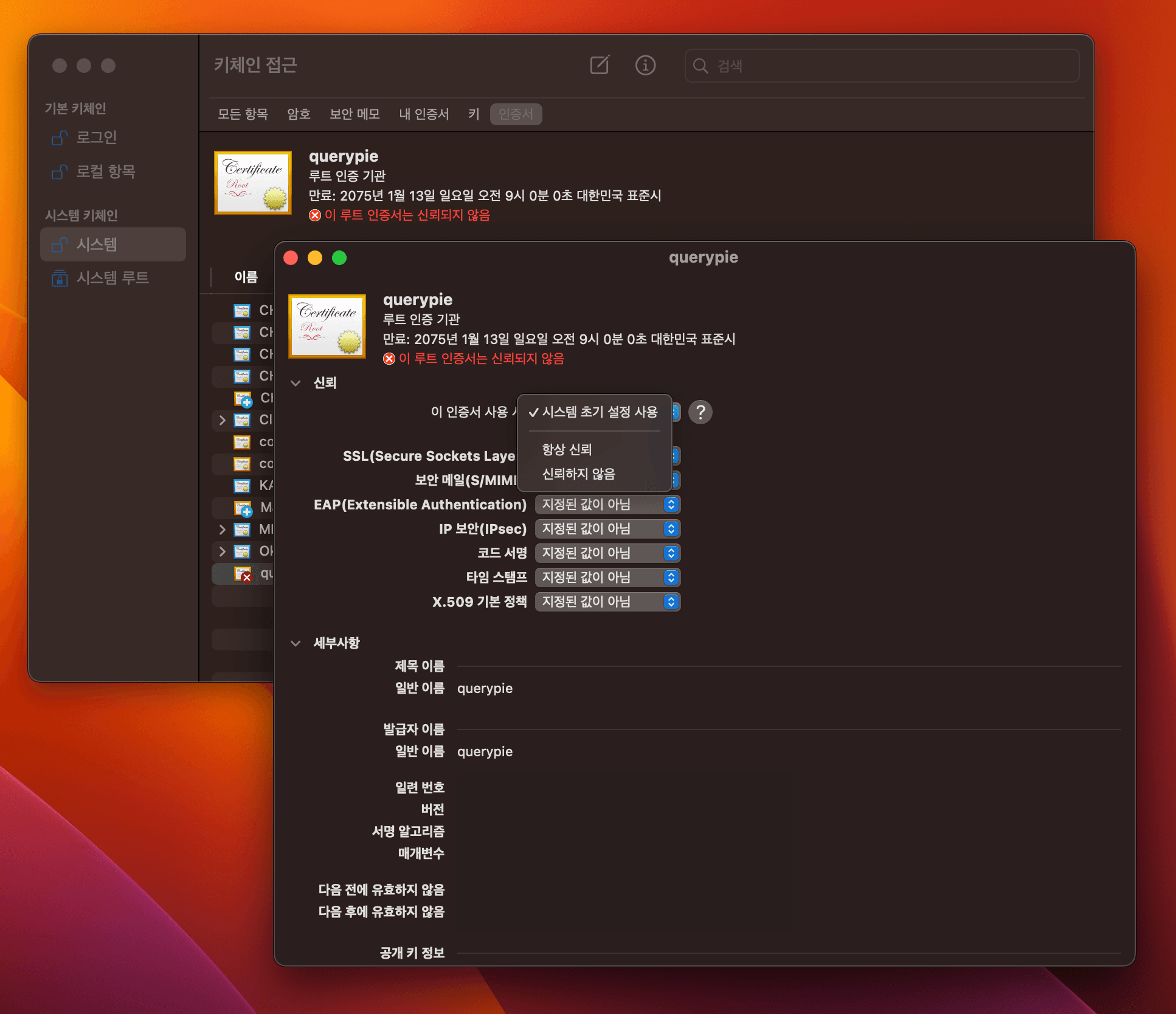Image resolution: width=1176 pixels, height=1014 pixels.
Task: Select the 항상 신뢰 trust option
Action: [566, 449]
